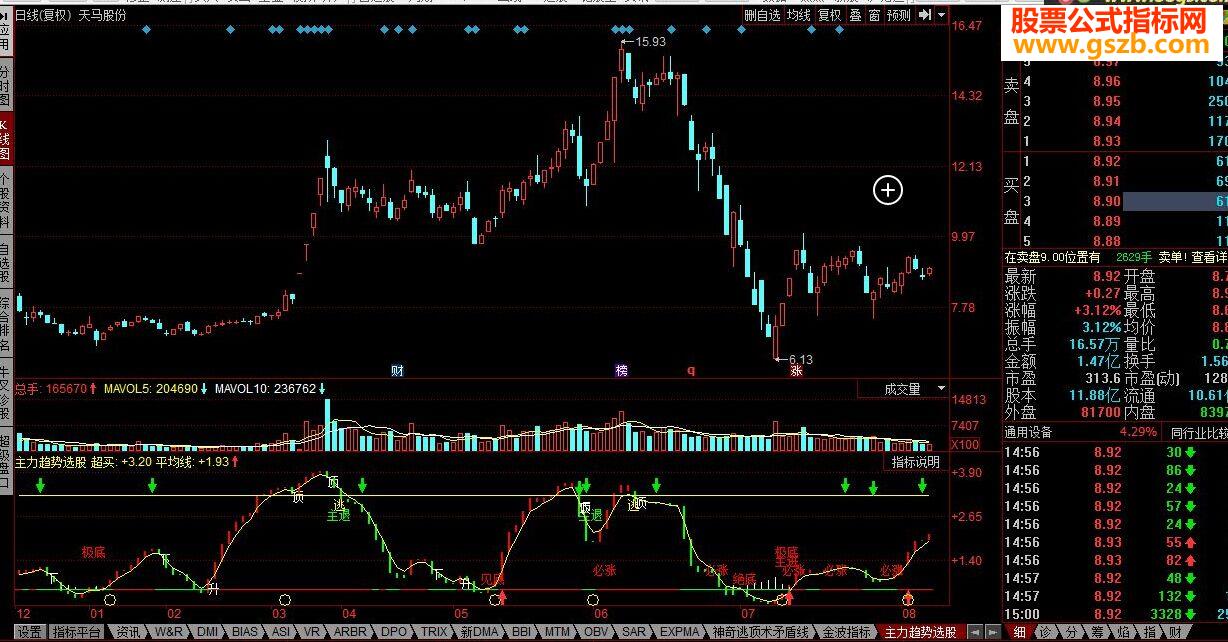Click the 预测 forecast button
1228x642 pixels.
pos(899,15)
